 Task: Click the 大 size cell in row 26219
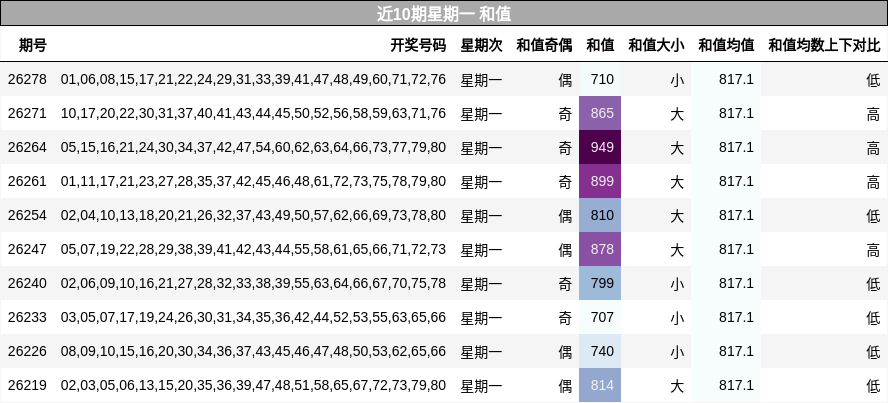(677, 385)
